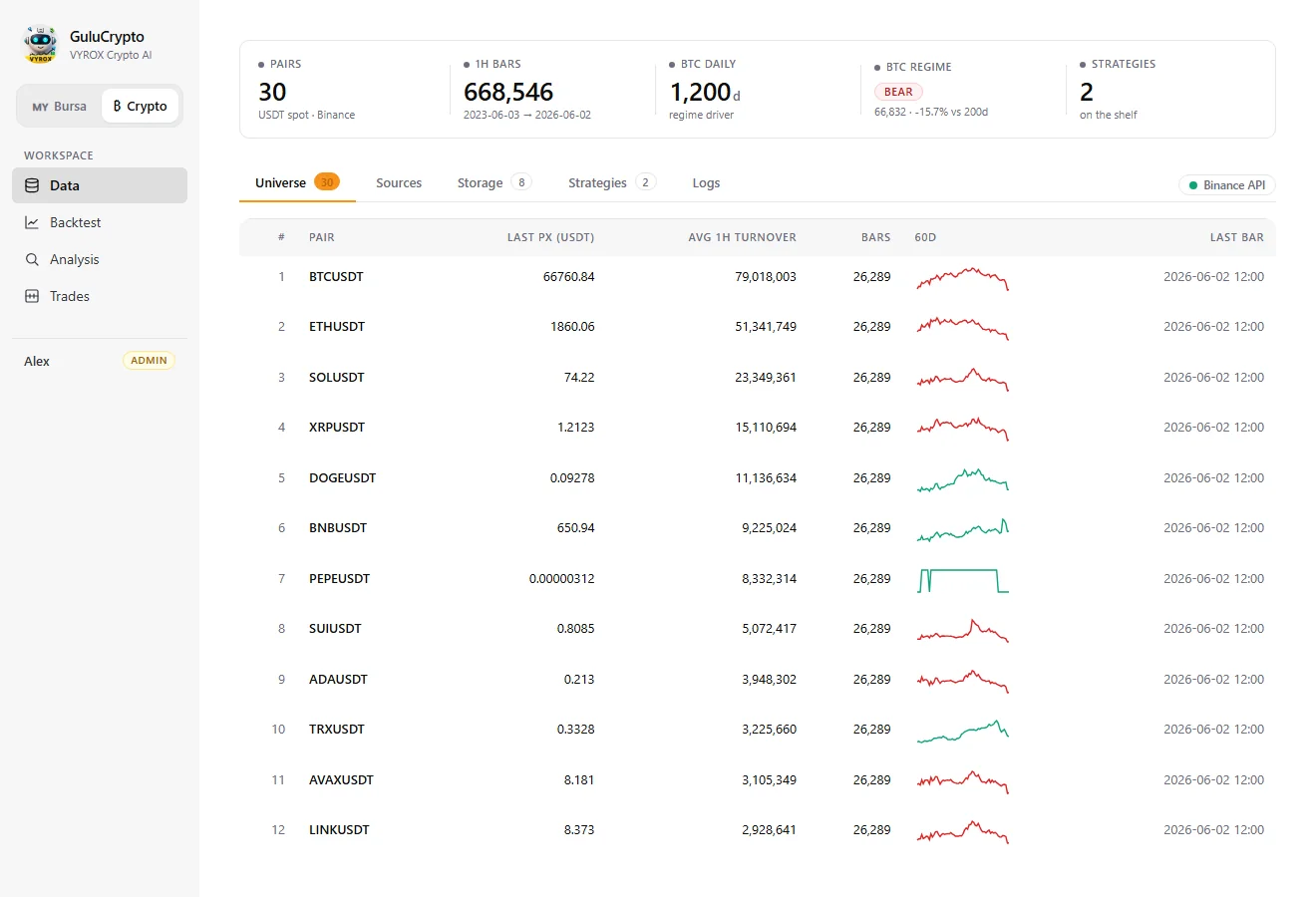Click the 2023-06-03 → 2026-06-02 date range
1316x897 pixels.
527,115
